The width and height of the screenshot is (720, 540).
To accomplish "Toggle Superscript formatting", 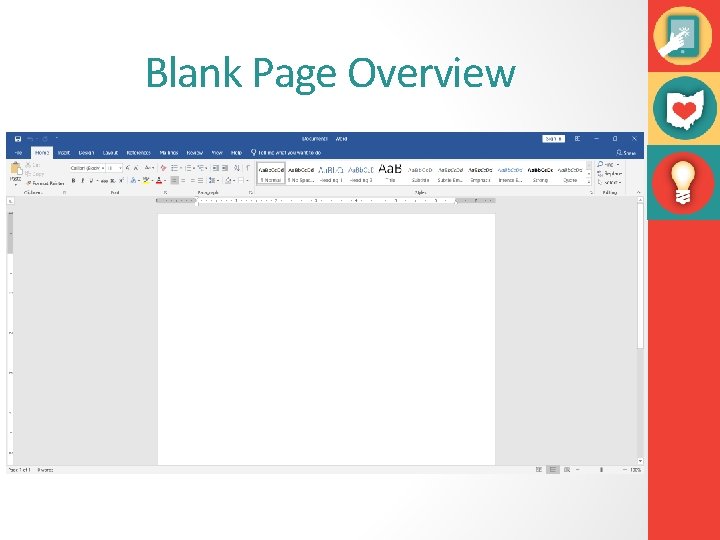I will 121,180.
